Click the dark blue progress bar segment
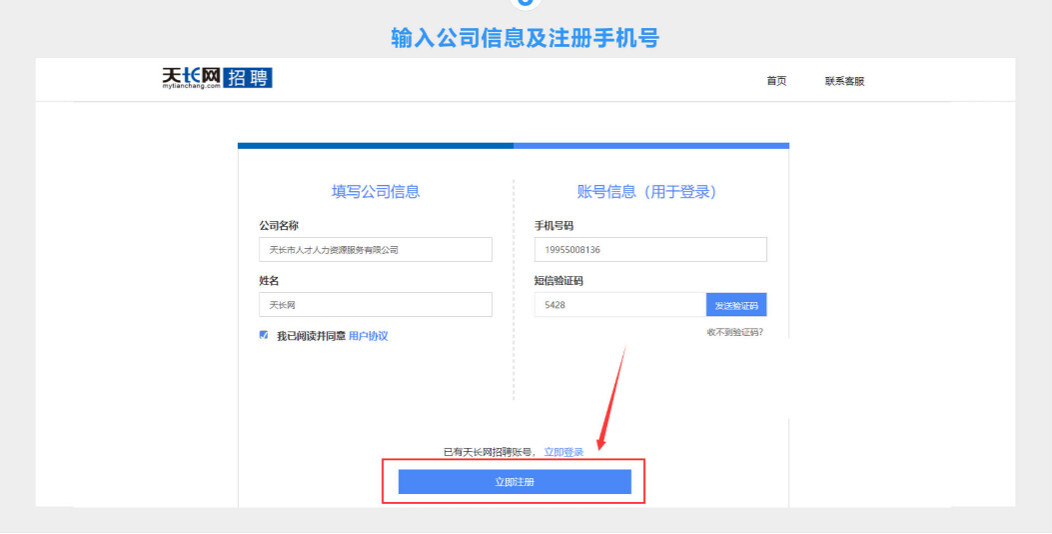The image size is (1052, 534). point(375,146)
